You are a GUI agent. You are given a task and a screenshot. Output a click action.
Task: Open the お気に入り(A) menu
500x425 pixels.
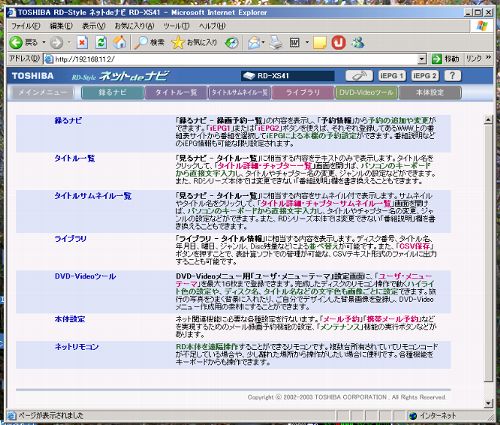click(x=134, y=26)
